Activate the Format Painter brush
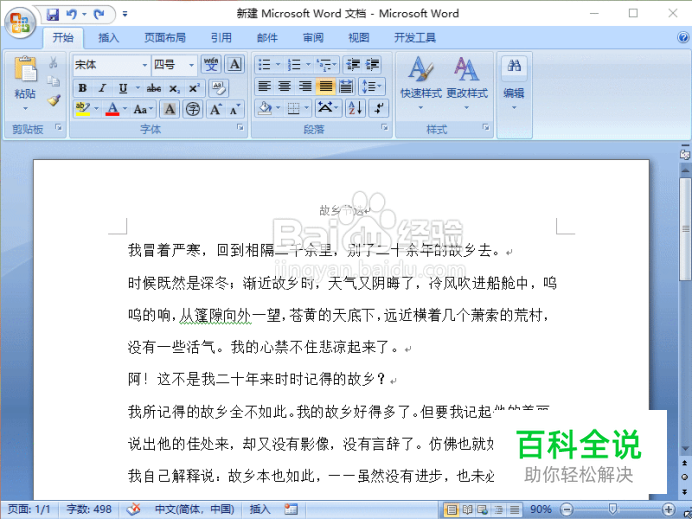This screenshot has width=692, height=519. point(53,101)
